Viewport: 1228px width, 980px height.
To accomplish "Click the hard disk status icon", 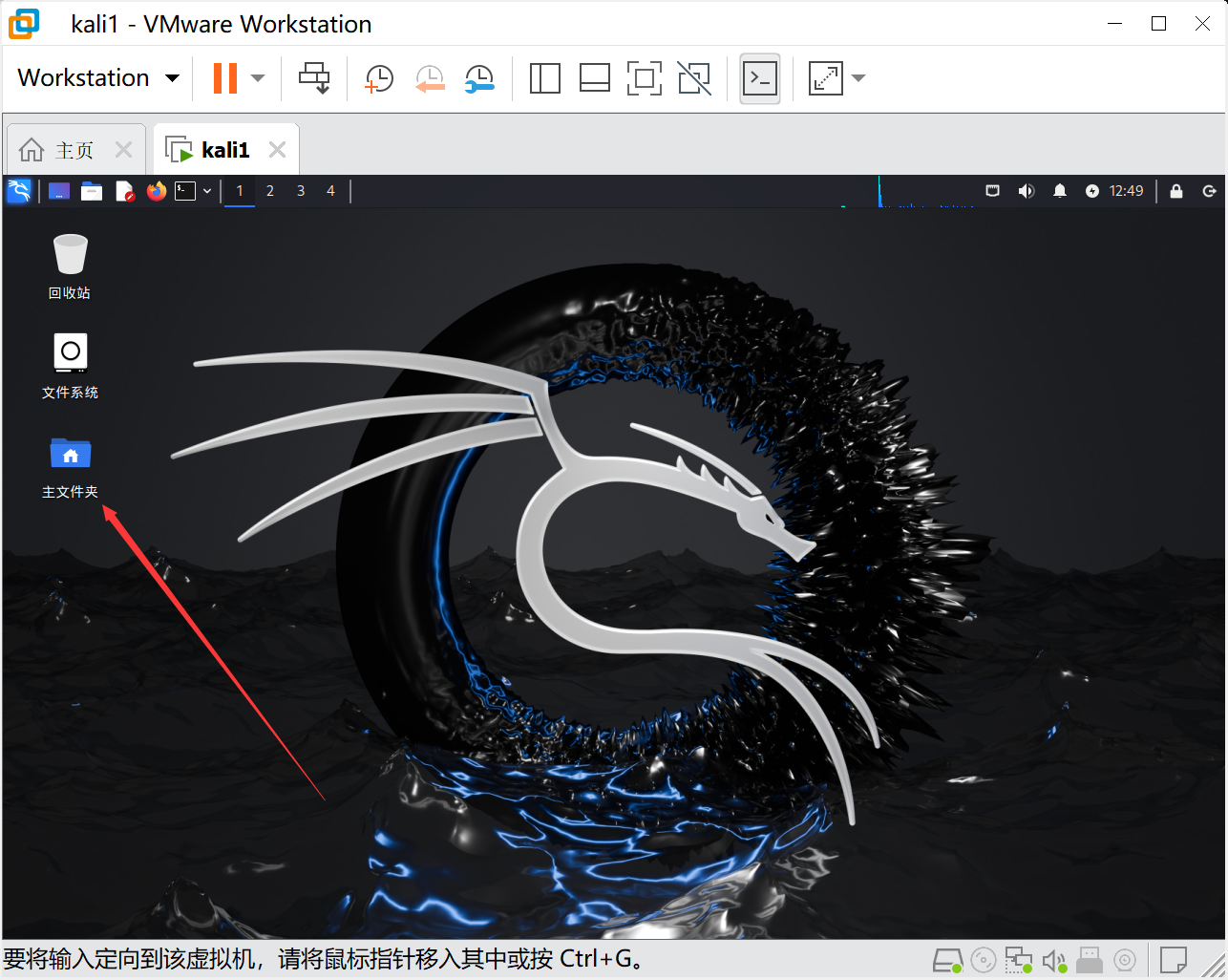I will coord(947,960).
